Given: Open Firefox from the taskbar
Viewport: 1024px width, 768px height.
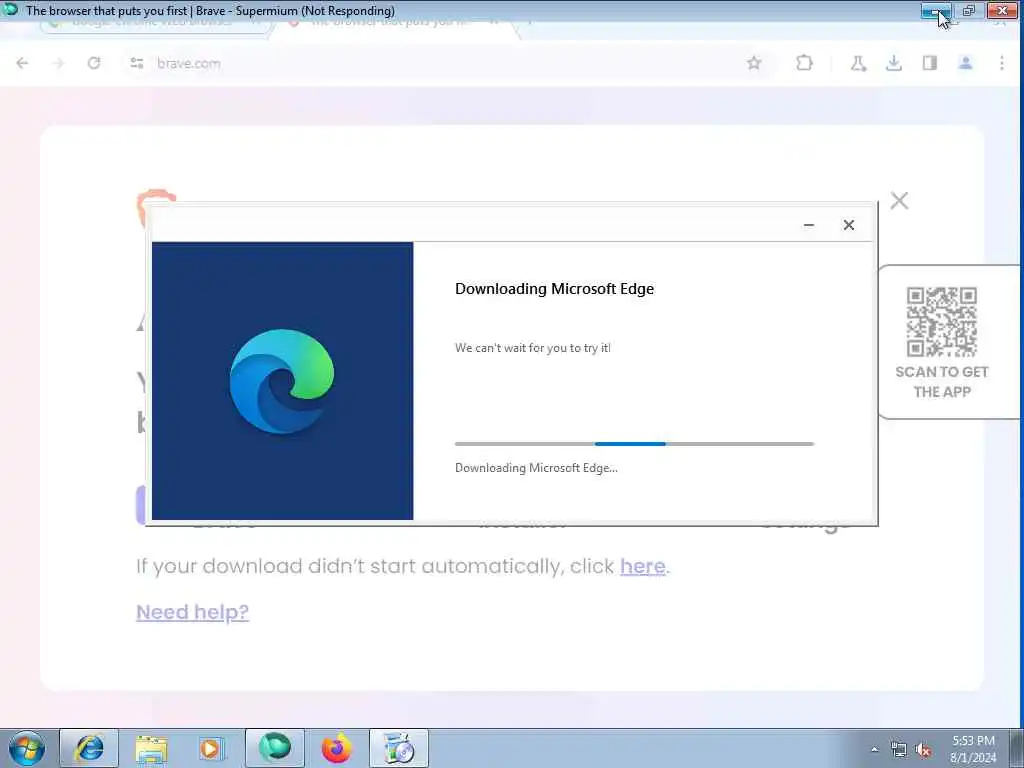Looking at the screenshot, I should coord(336,748).
